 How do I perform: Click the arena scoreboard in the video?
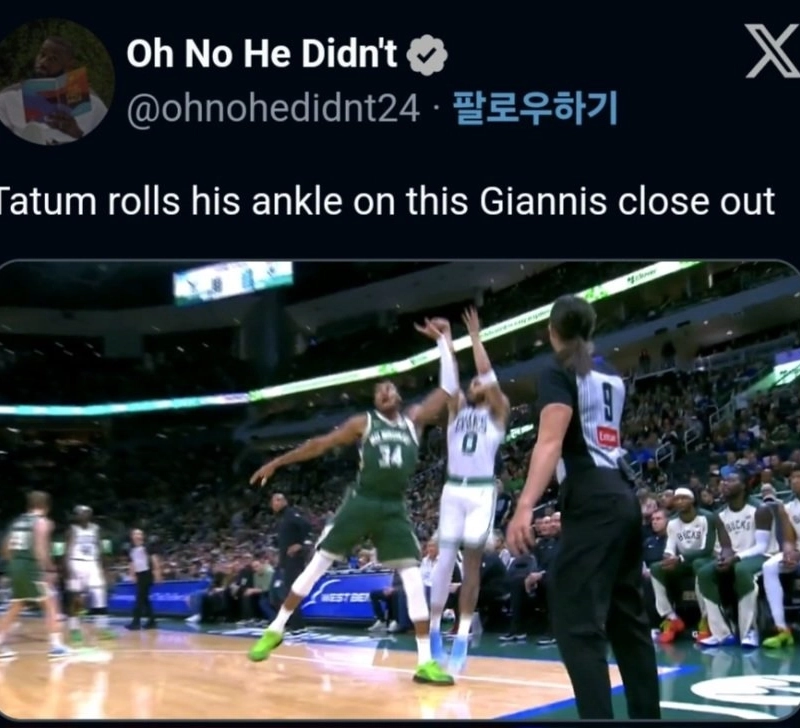tap(233, 282)
